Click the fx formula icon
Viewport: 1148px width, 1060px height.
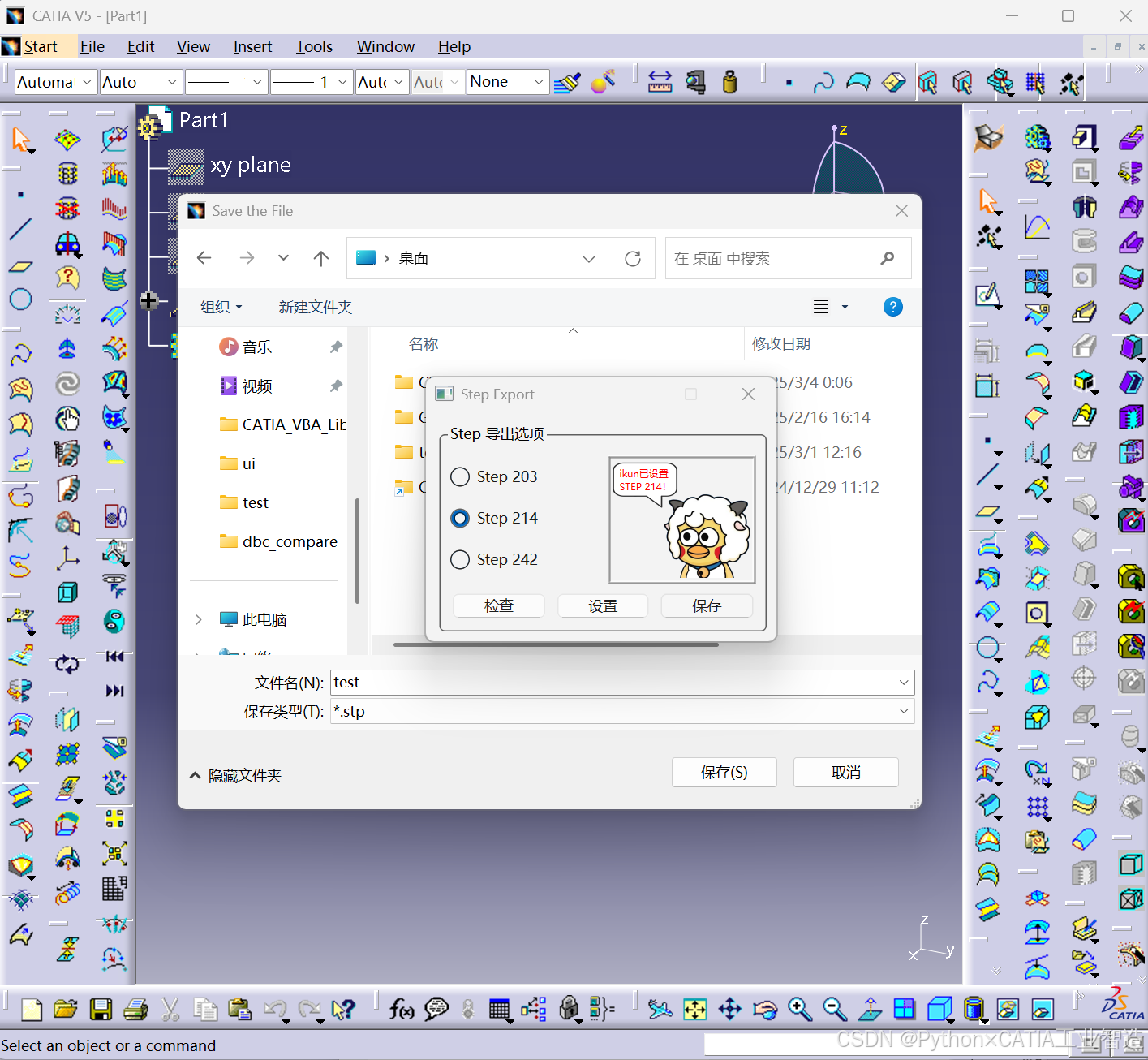(x=401, y=1009)
